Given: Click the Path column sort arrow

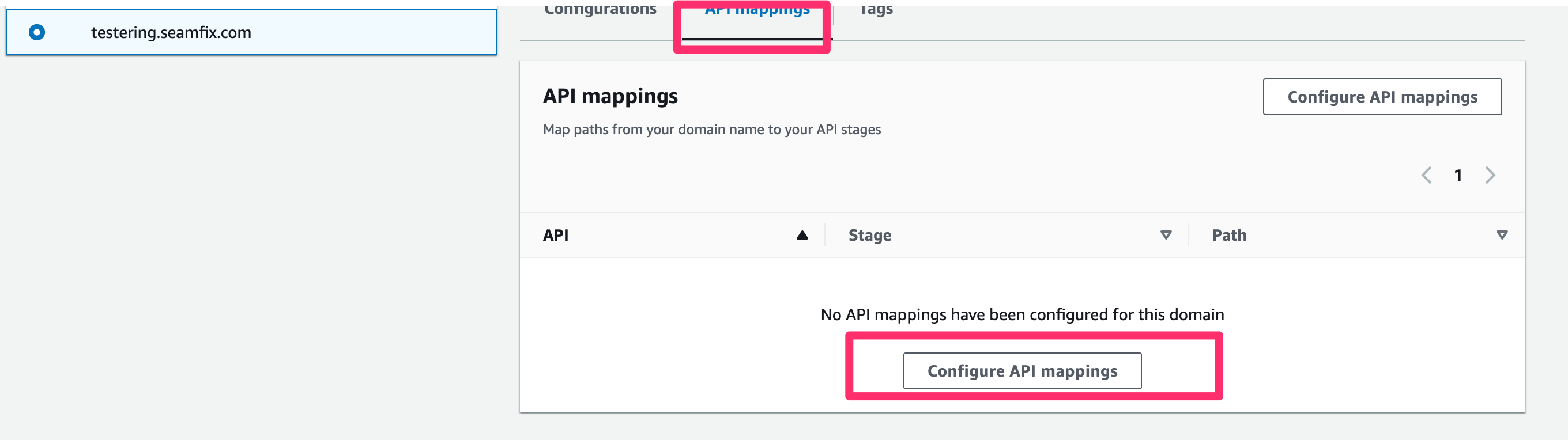Looking at the screenshot, I should (x=1502, y=235).
